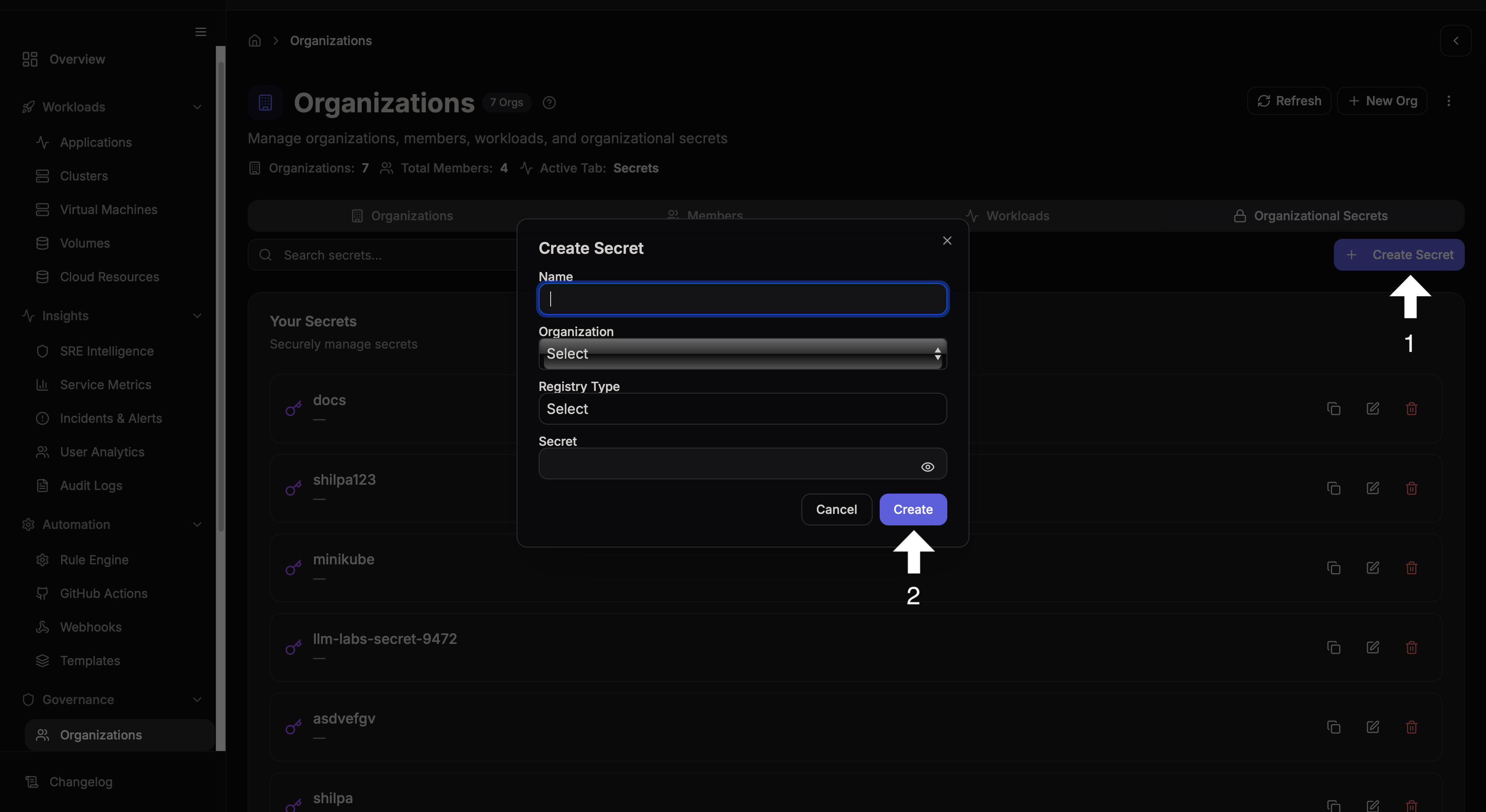The width and height of the screenshot is (1486, 812).
Task: Delete the minikube secret
Action: (x=1411, y=568)
